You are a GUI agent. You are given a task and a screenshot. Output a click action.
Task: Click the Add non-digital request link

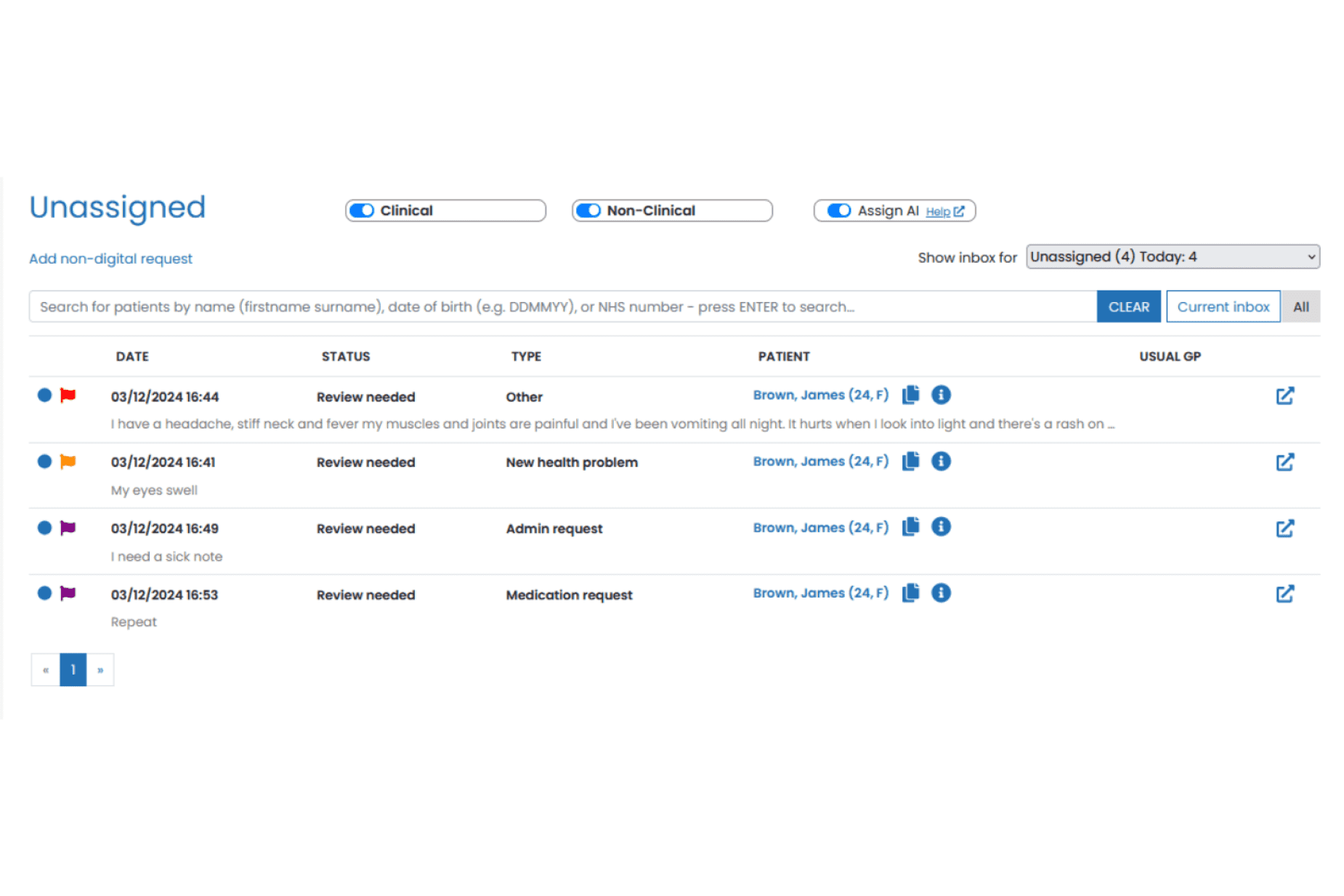(110, 258)
